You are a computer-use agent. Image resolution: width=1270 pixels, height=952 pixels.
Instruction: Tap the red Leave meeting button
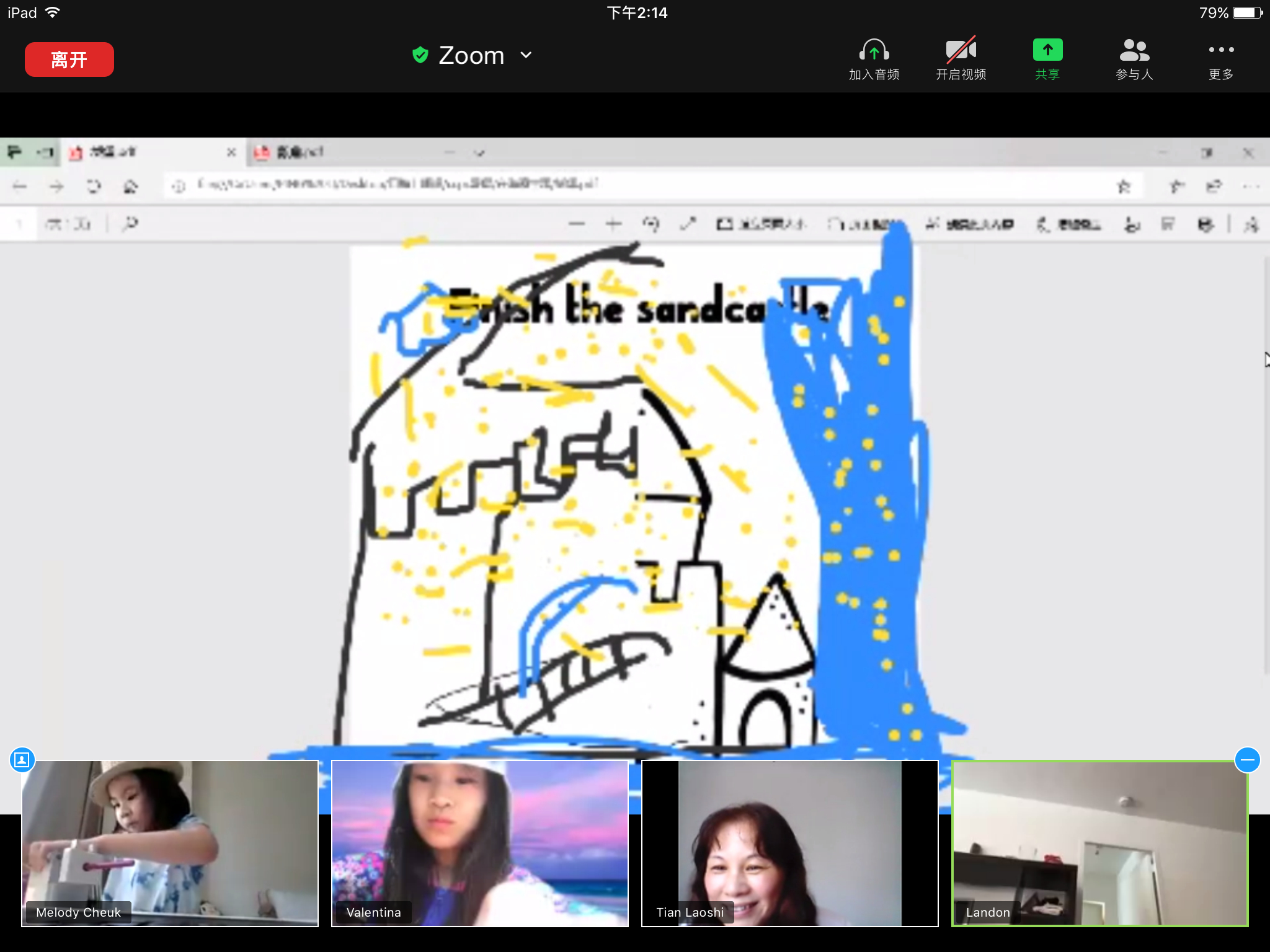click(x=69, y=59)
